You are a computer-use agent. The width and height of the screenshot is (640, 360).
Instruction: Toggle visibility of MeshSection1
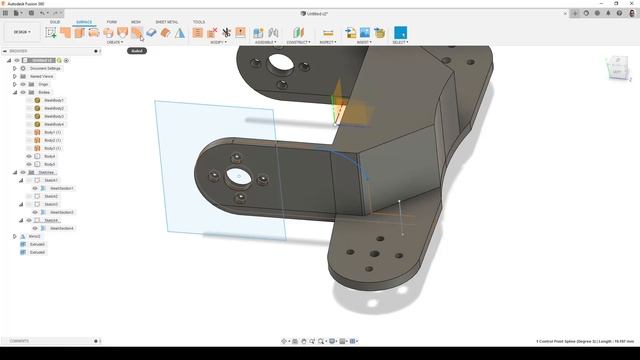(x=35, y=188)
